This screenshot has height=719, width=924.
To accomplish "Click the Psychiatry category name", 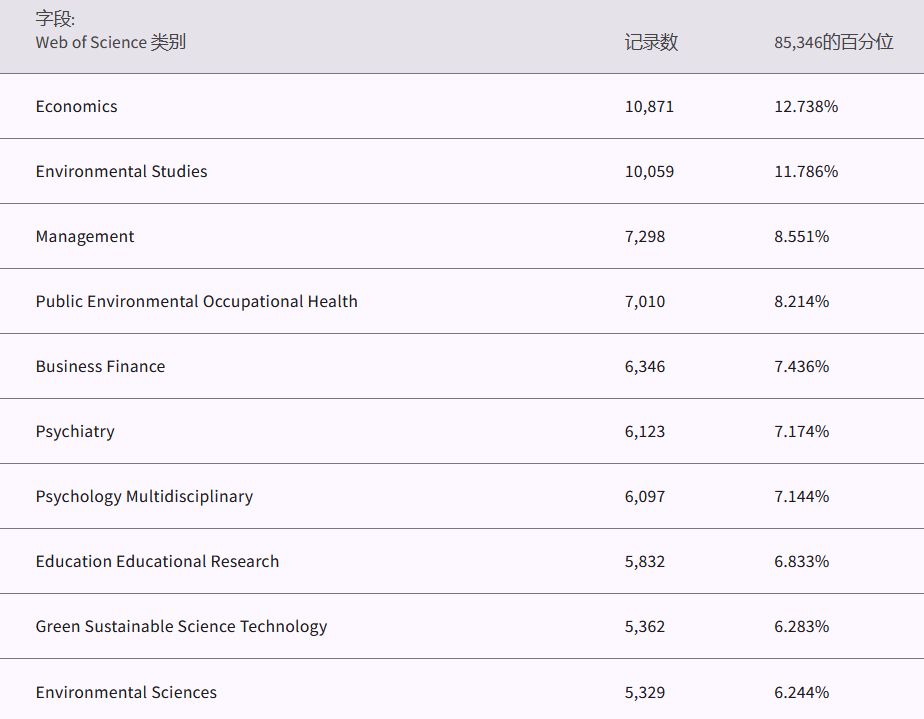I will [75, 431].
